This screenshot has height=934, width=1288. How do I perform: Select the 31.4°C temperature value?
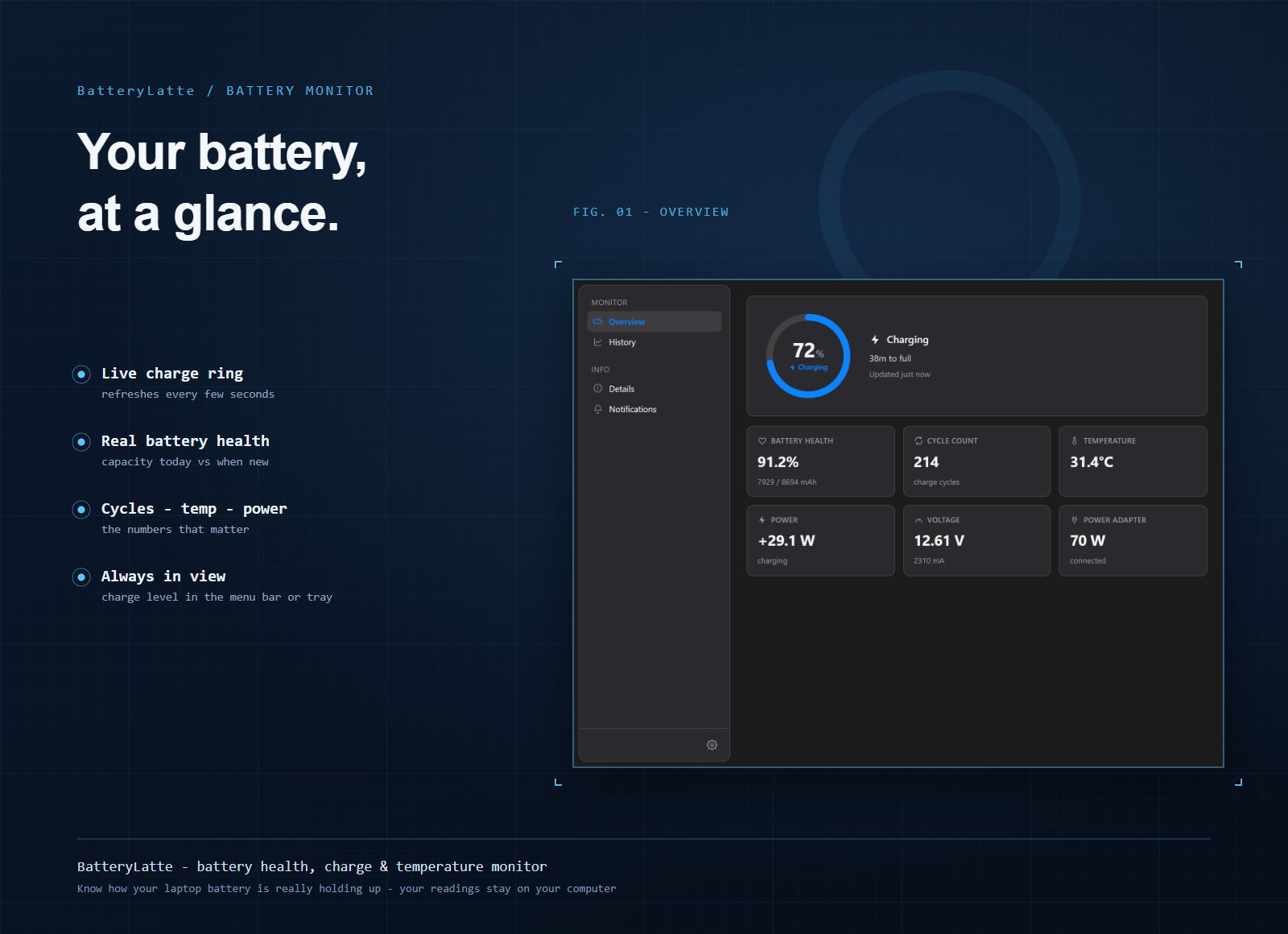1092,462
